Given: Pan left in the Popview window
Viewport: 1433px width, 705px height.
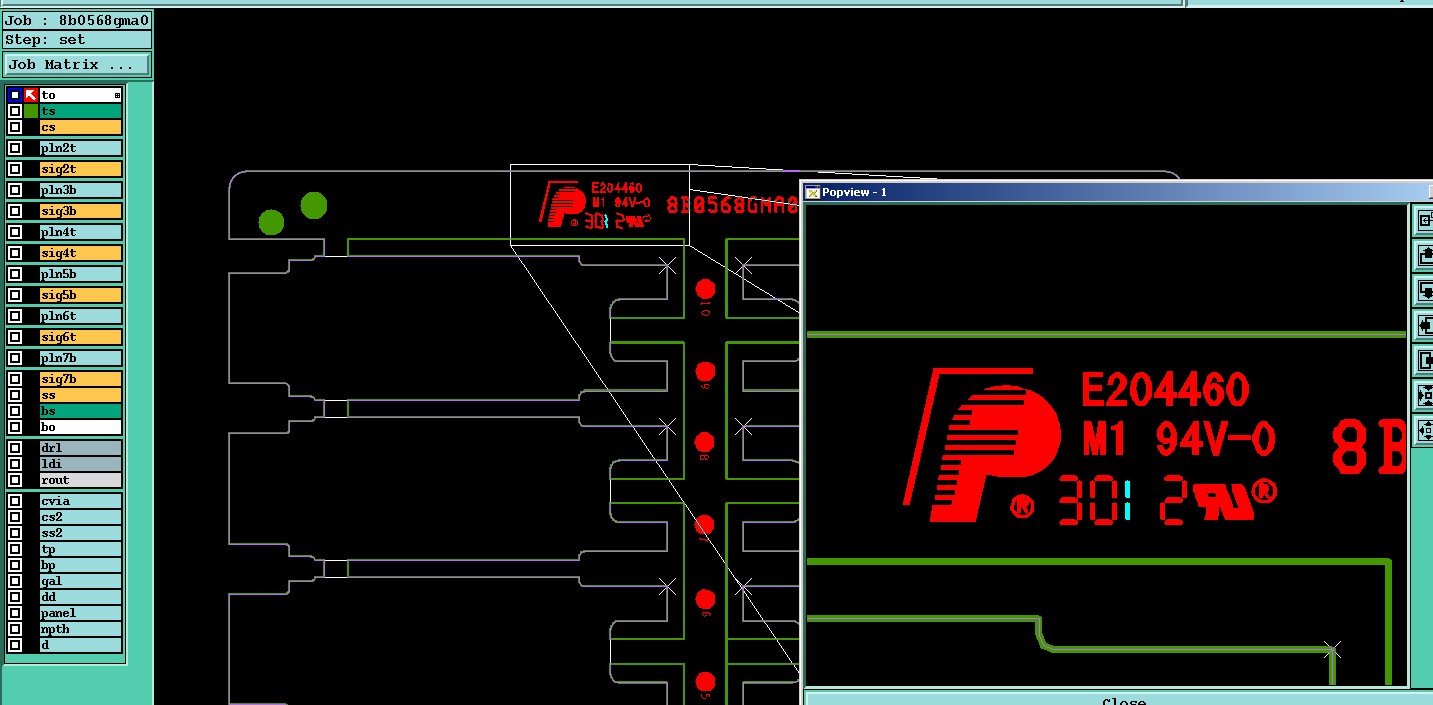Looking at the screenshot, I should pos(1425,326).
